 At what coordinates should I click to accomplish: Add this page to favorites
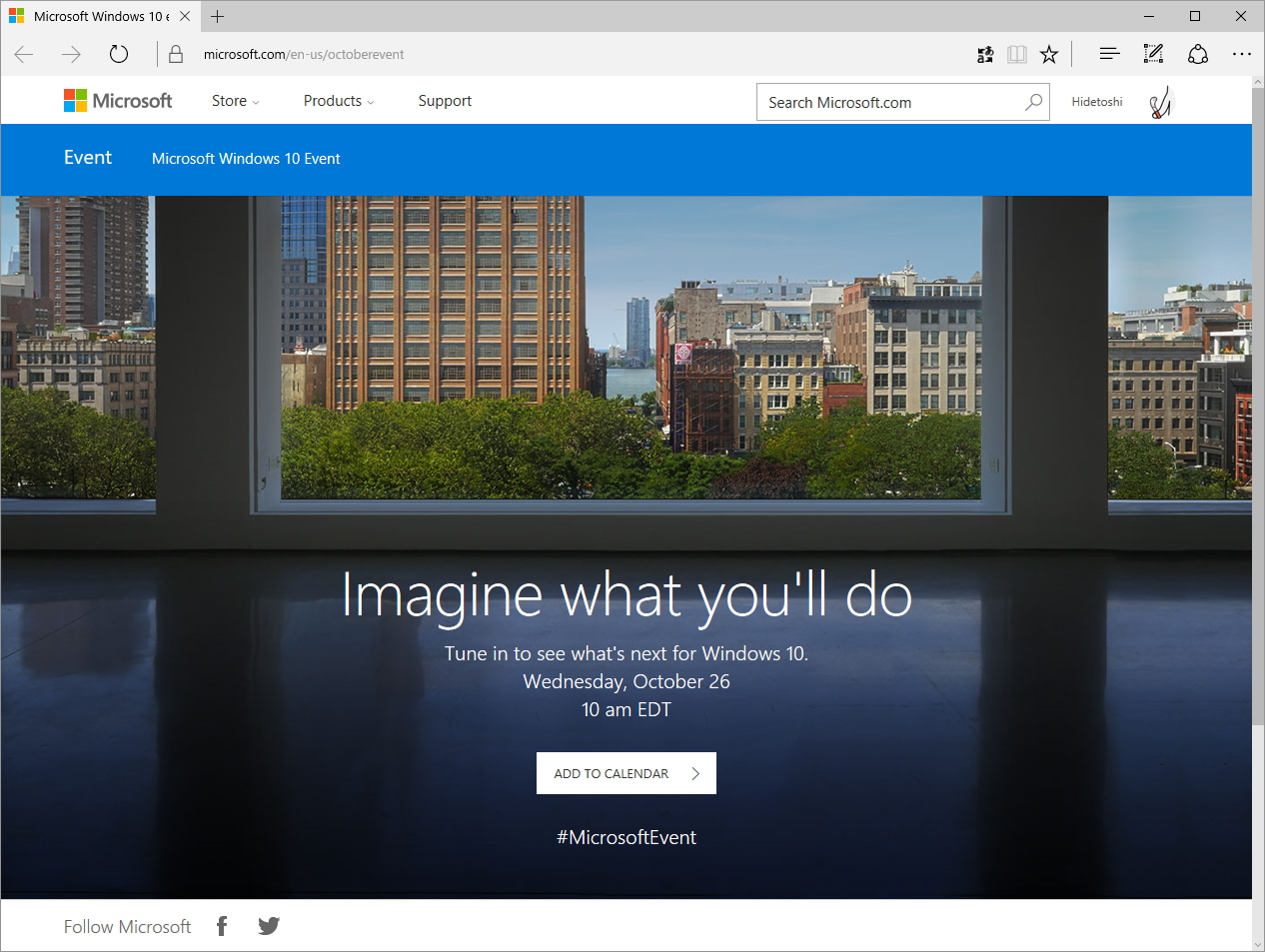click(1049, 54)
